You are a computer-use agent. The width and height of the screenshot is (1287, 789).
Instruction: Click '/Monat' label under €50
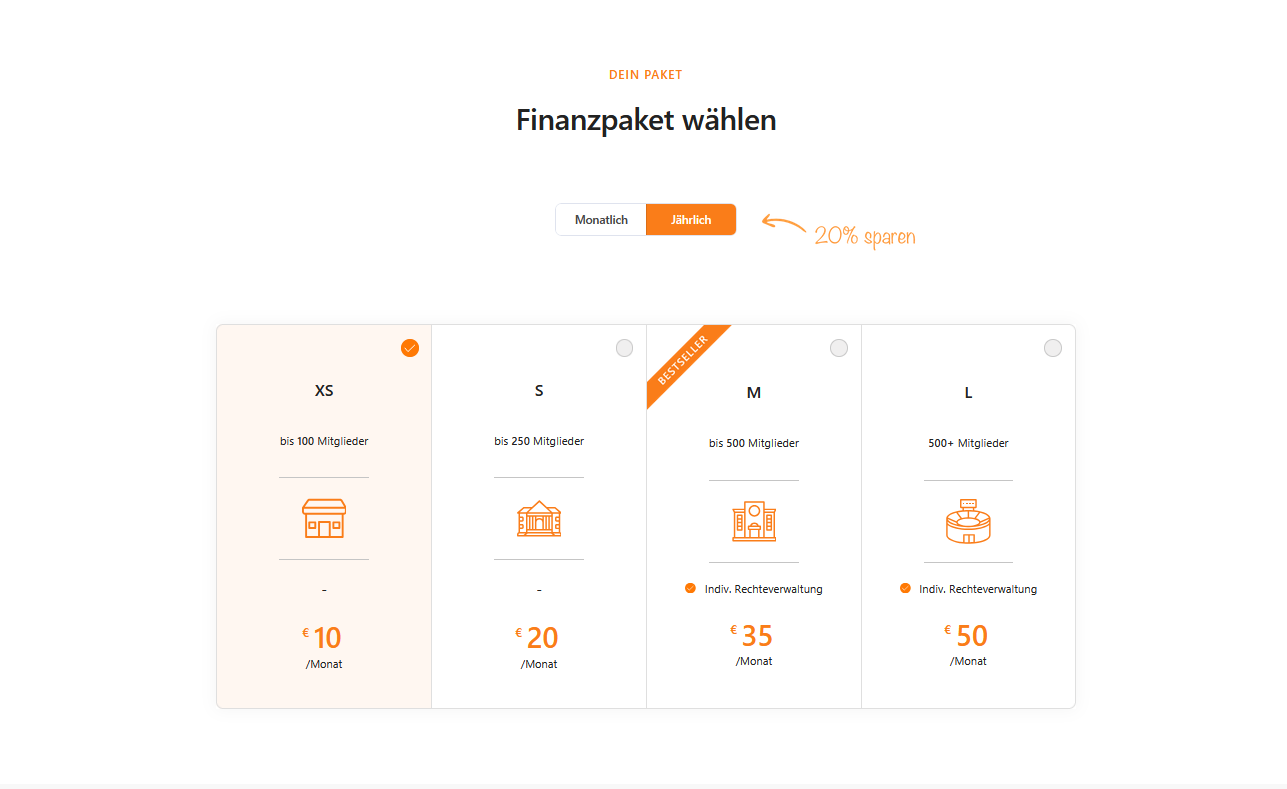pyautogui.click(x=968, y=661)
